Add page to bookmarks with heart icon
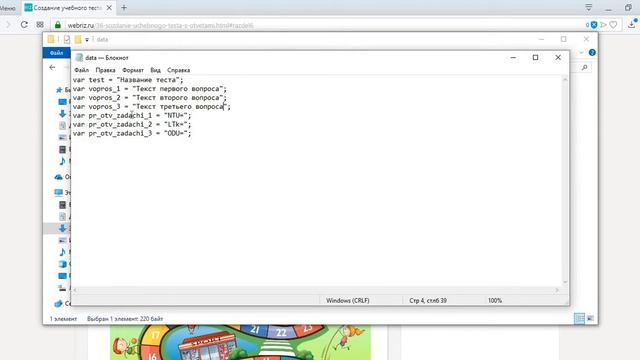 pyautogui.click(x=613, y=25)
